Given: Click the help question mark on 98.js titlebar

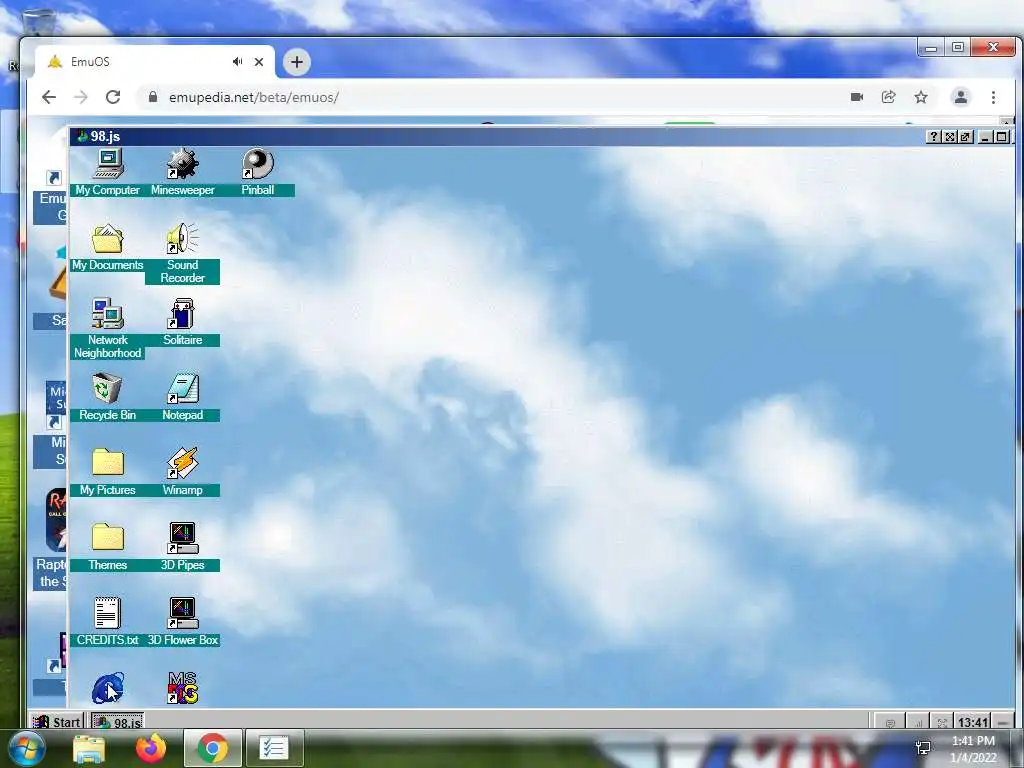Looking at the screenshot, I should pos(934,136).
